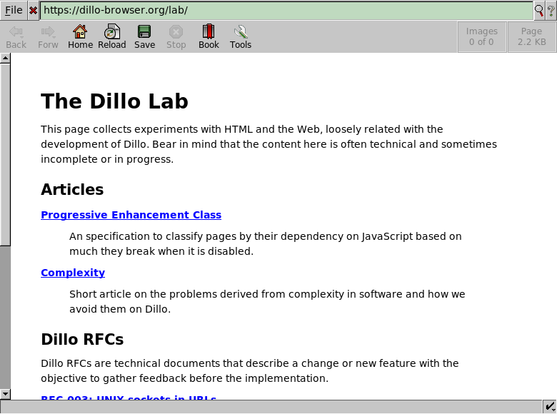Open the Progressive Enhancement Class link
Screen dimensions: 557x414
click(x=131, y=215)
